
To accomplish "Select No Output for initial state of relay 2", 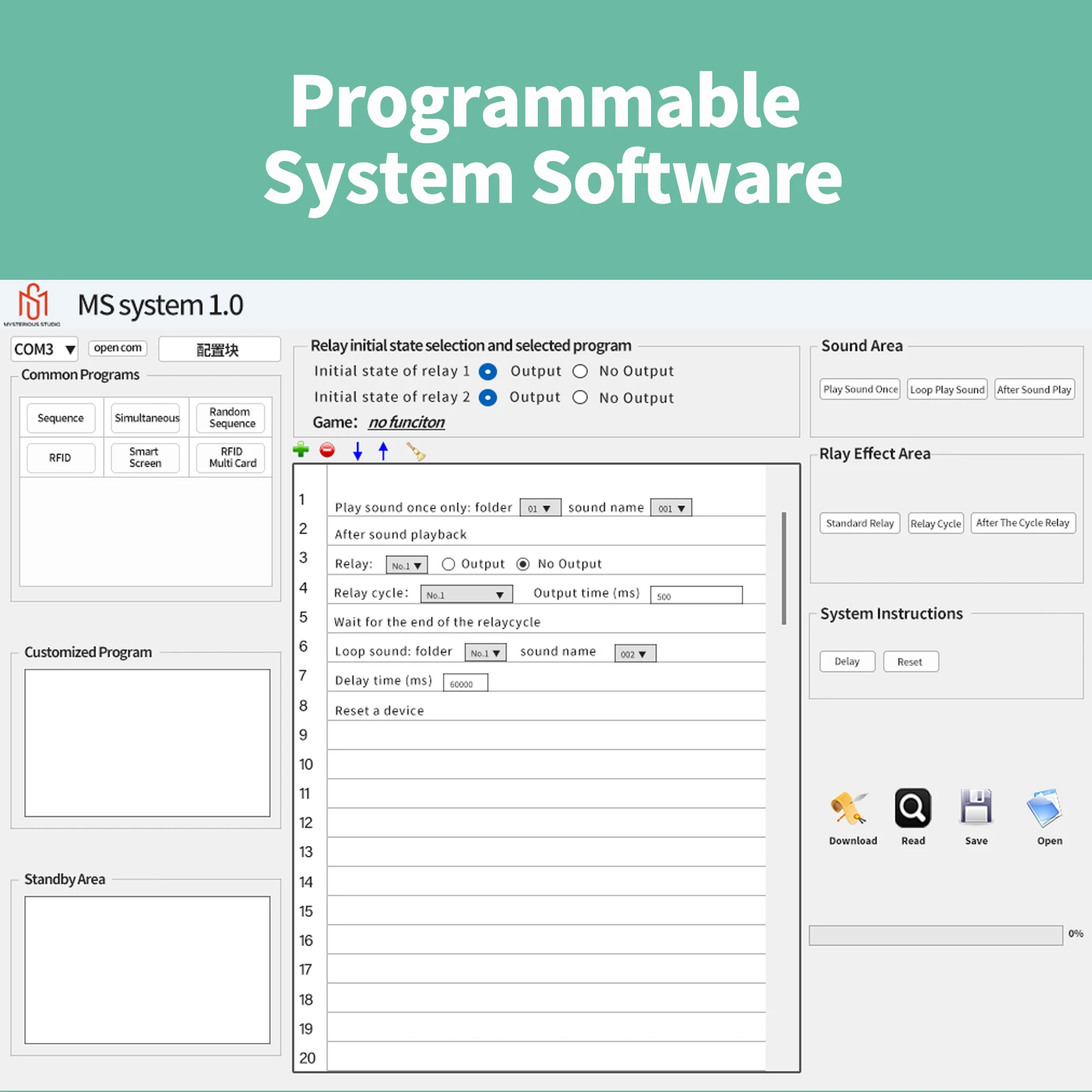I will pyautogui.click(x=580, y=397).
